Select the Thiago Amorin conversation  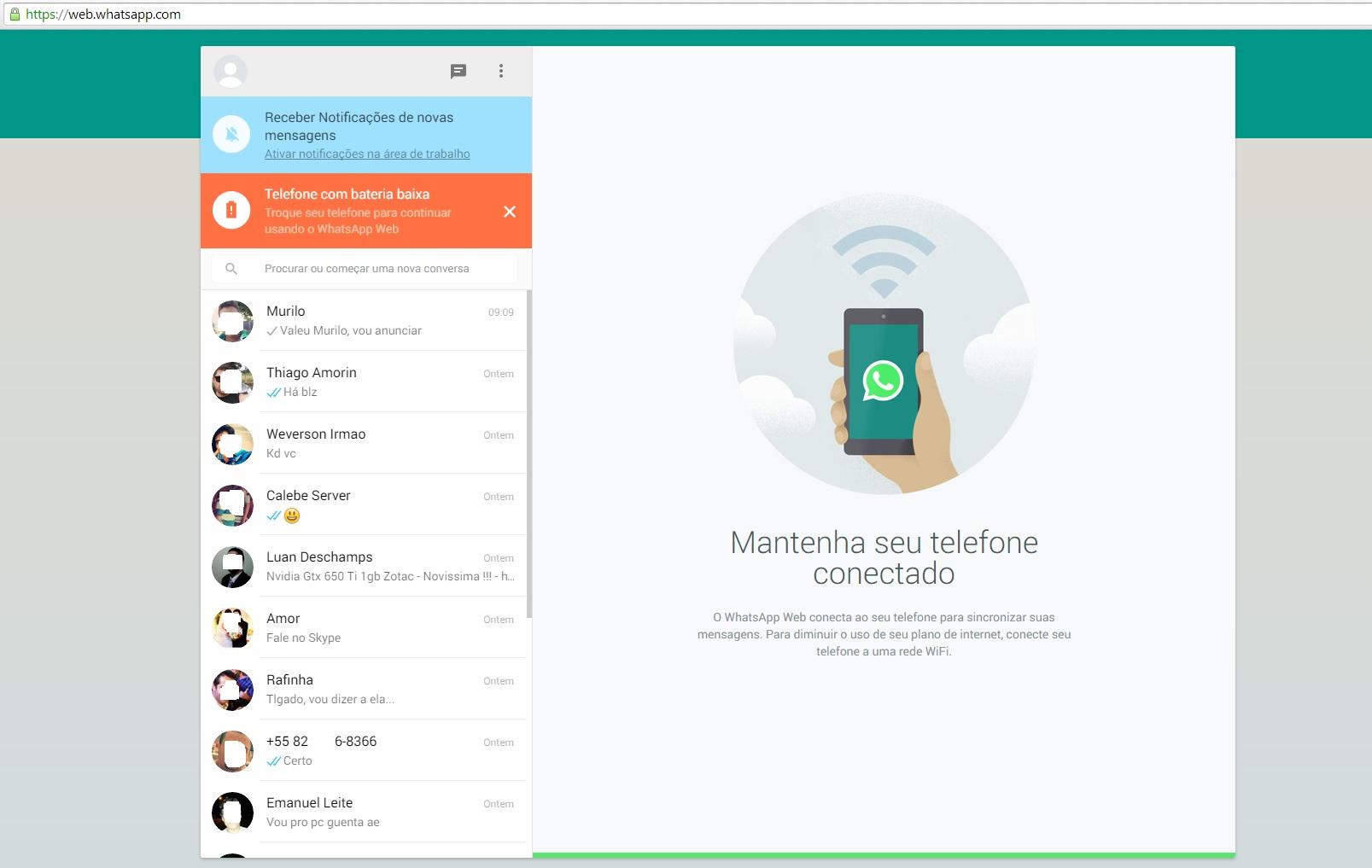[365, 382]
